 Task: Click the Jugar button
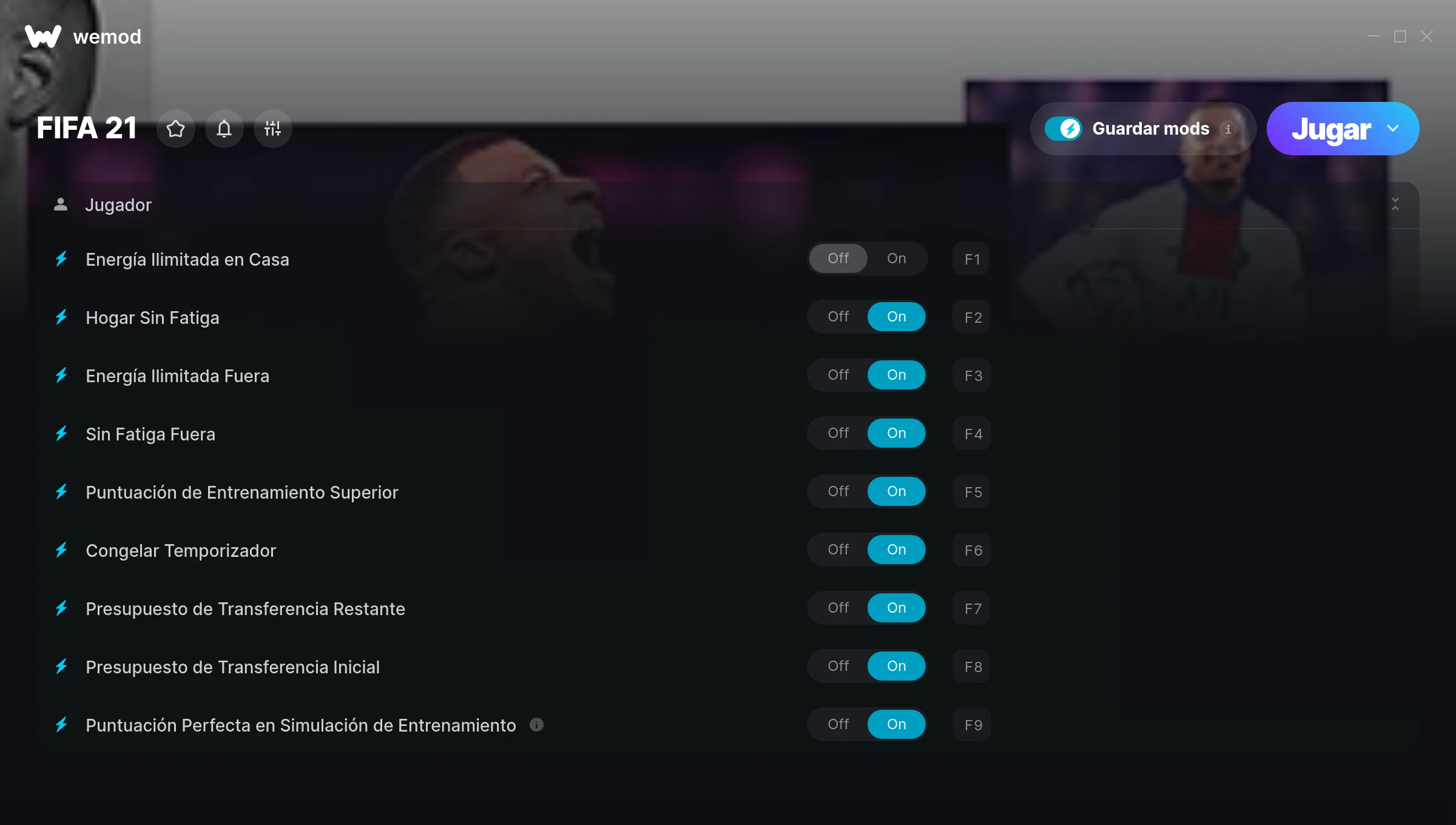(1330, 129)
